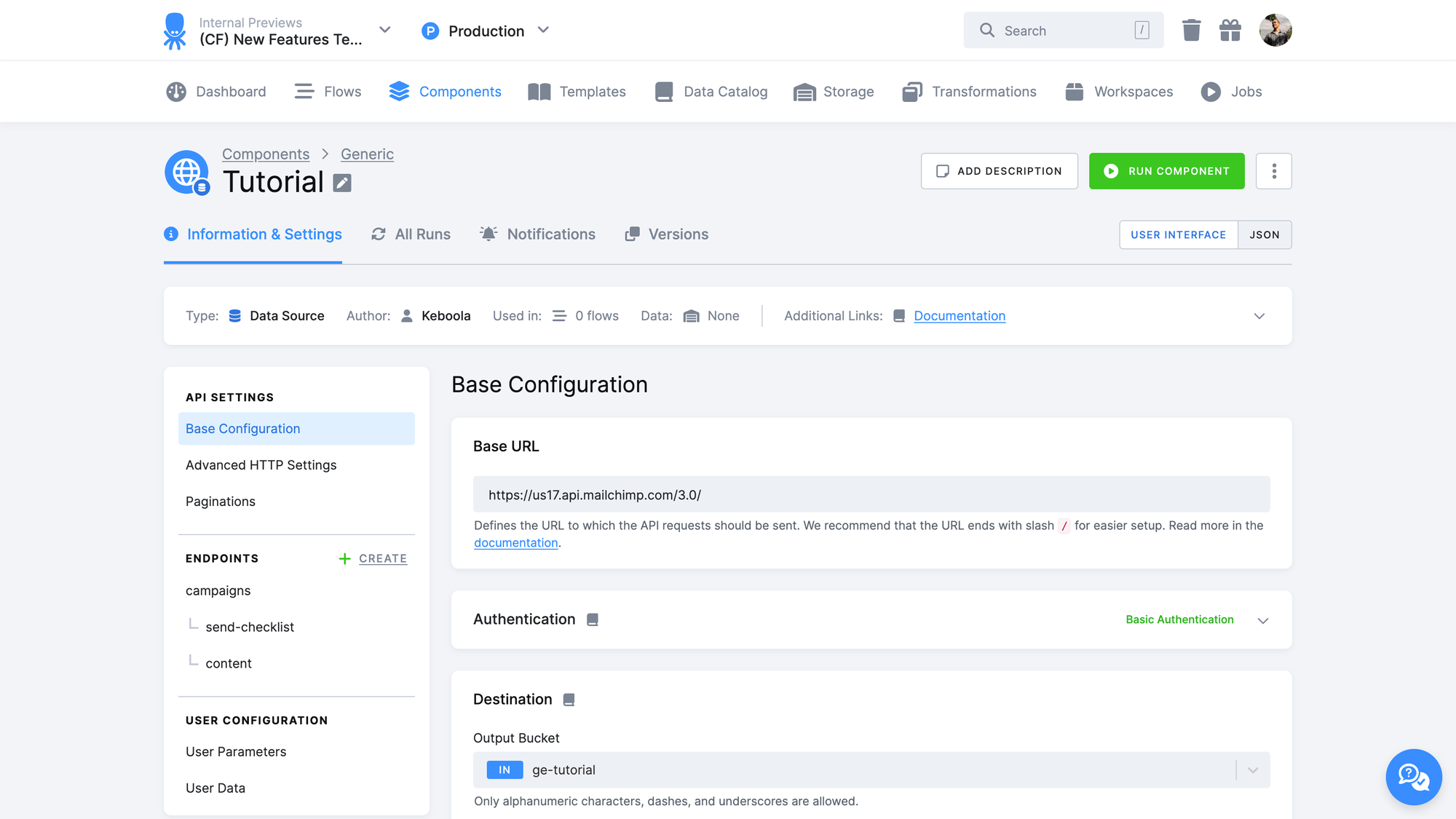
Task: Select the USER INTERFACE view toggle
Action: 1178,234
